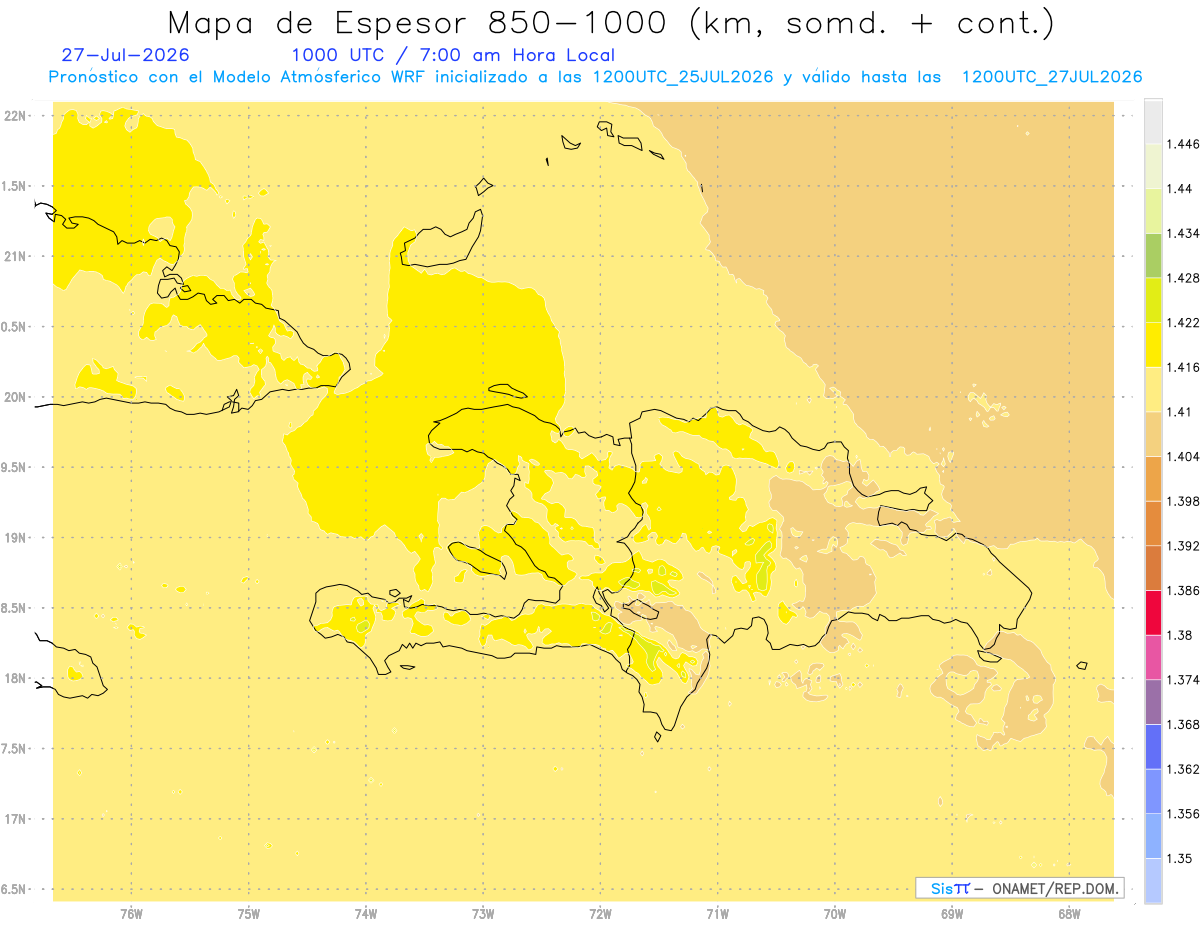Click the light orange legend swatch between 1.398 and 1.404
This screenshot has height=927, width=1200.
tap(1153, 479)
